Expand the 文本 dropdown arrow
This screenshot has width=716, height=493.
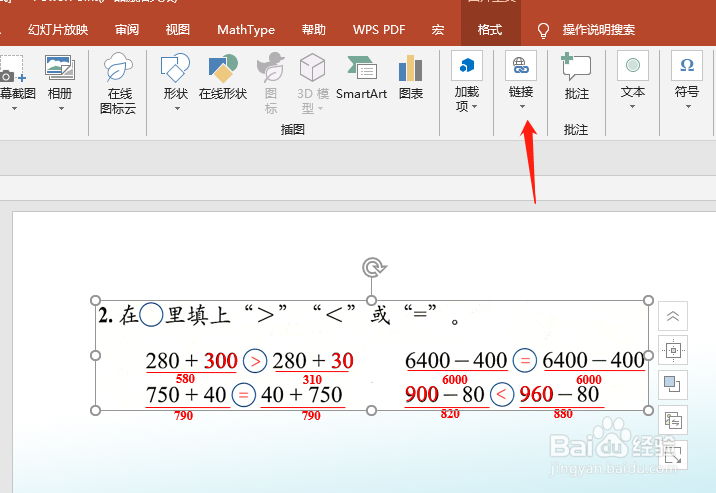pyautogui.click(x=632, y=107)
